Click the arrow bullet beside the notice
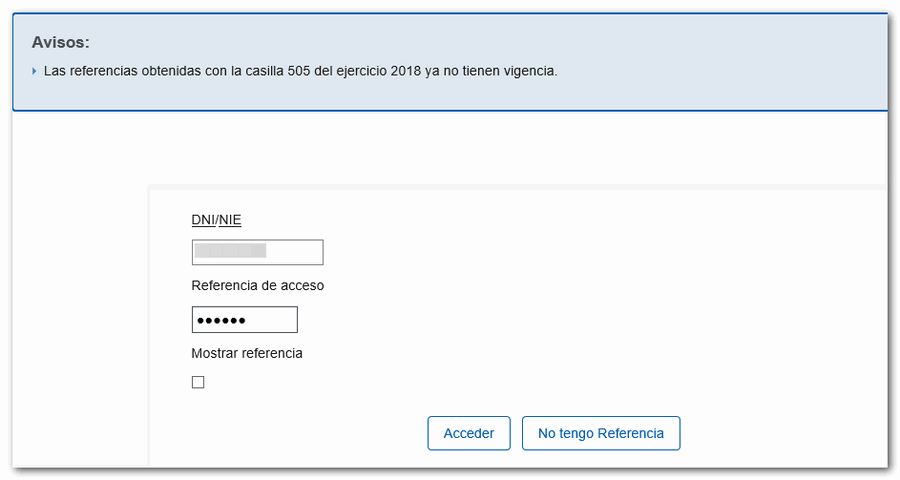The width and height of the screenshot is (900, 480). (x=34, y=72)
